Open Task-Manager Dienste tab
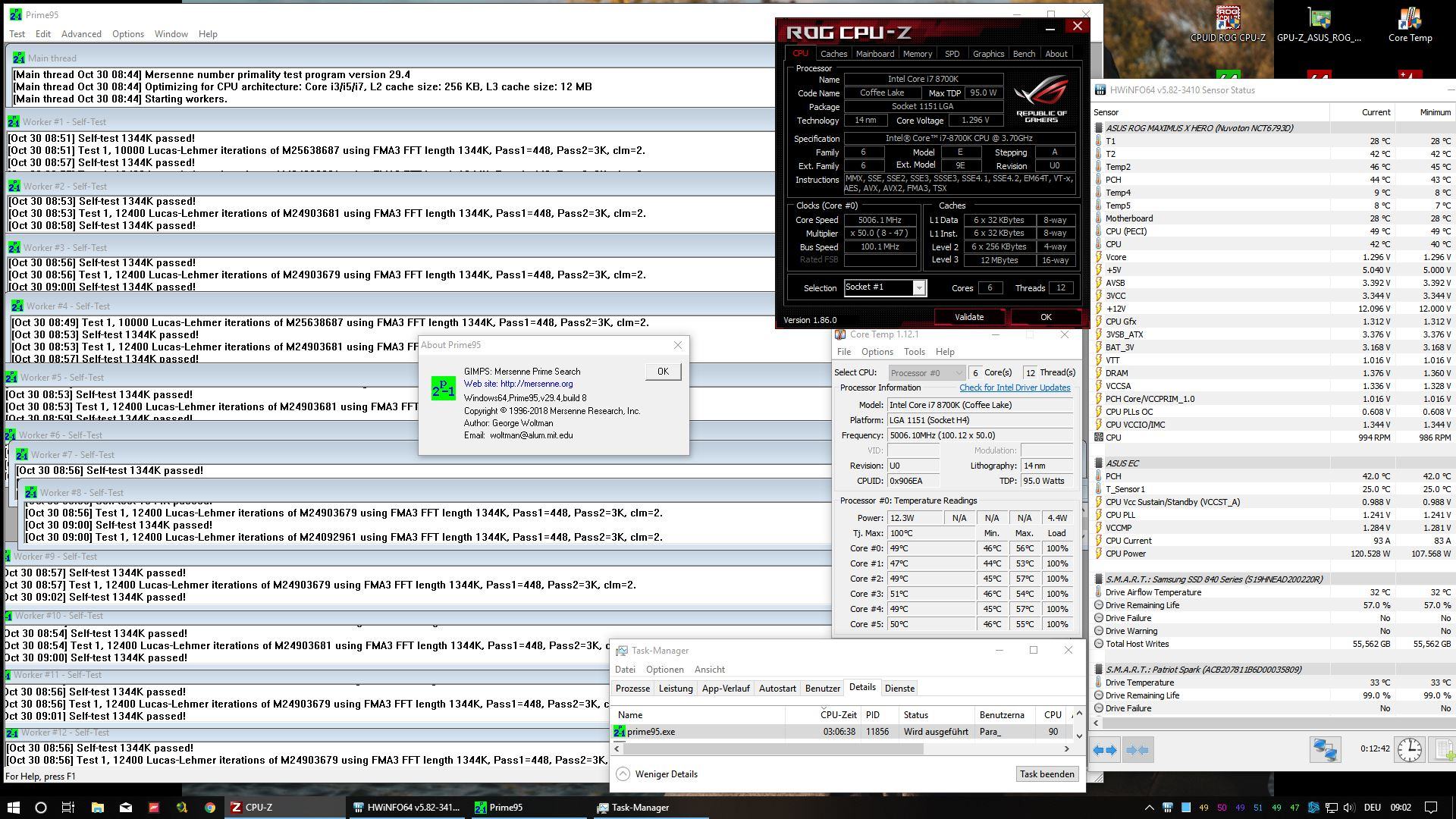This screenshot has width=1456, height=819. [899, 689]
